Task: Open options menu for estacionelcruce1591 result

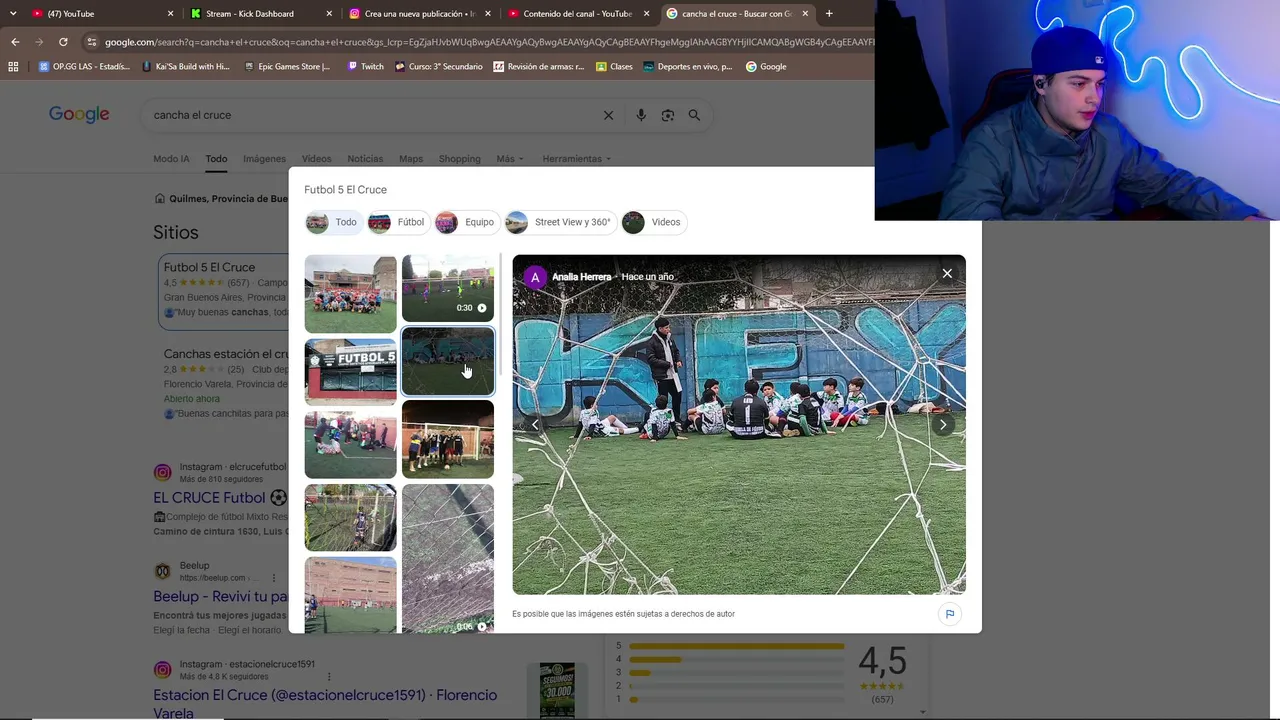Action: click(329, 677)
